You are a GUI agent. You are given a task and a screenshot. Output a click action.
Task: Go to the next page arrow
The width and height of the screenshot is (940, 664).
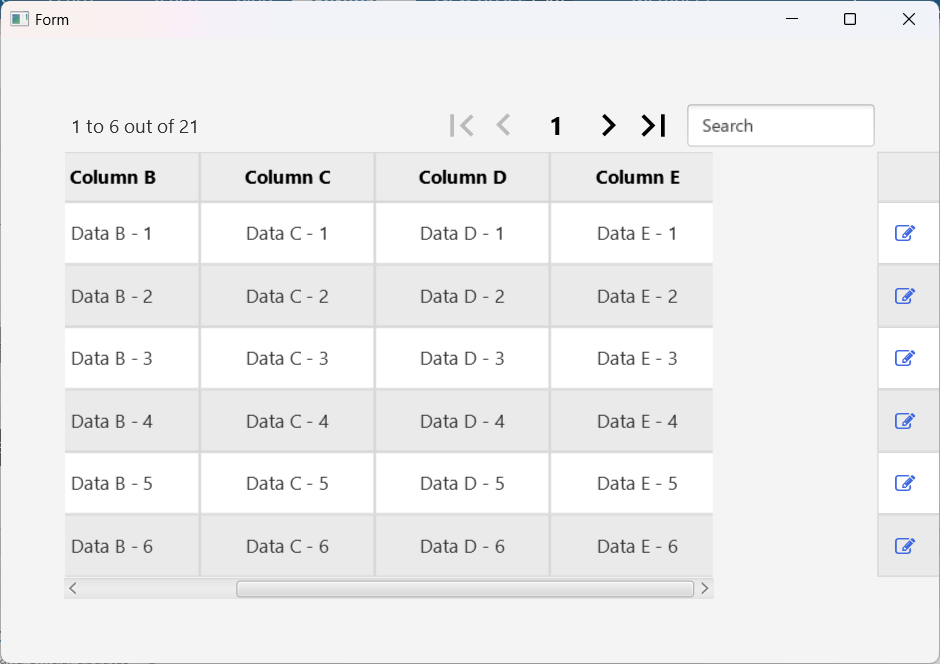[608, 126]
